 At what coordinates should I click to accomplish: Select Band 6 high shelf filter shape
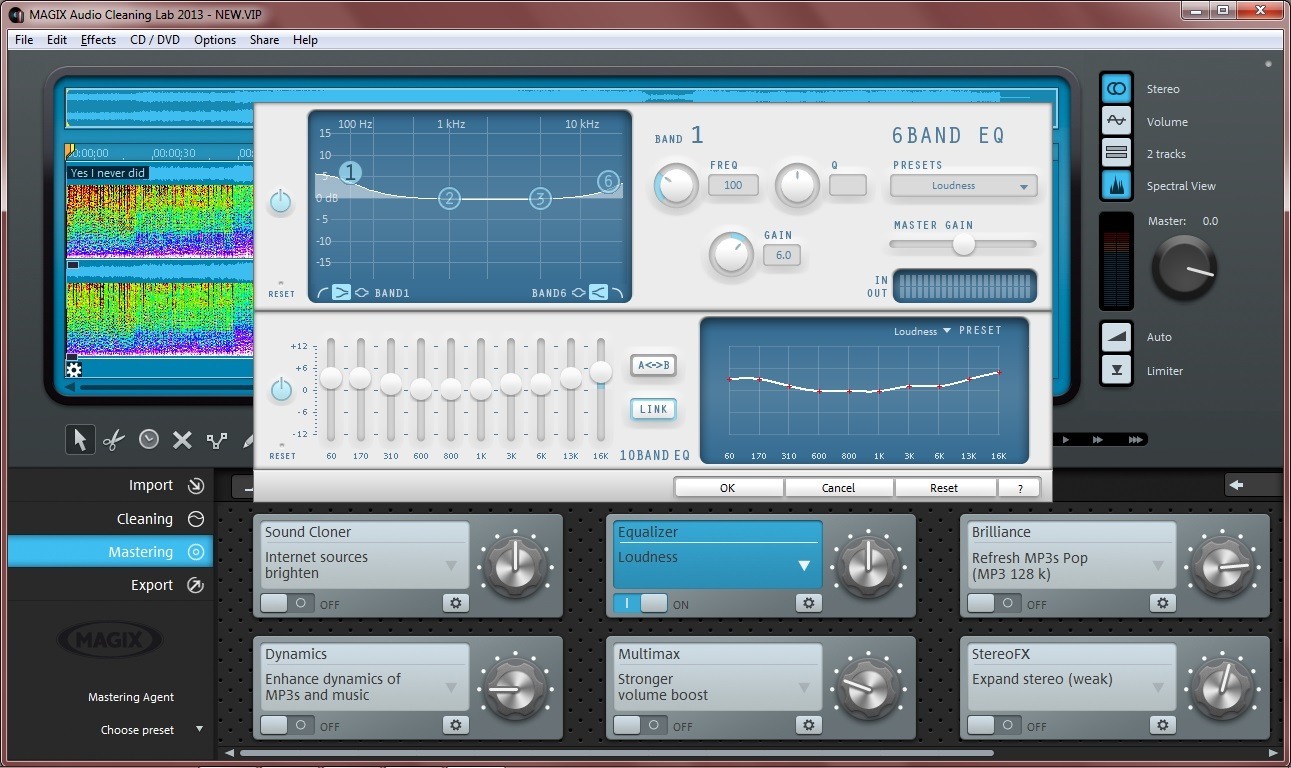pos(598,292)
